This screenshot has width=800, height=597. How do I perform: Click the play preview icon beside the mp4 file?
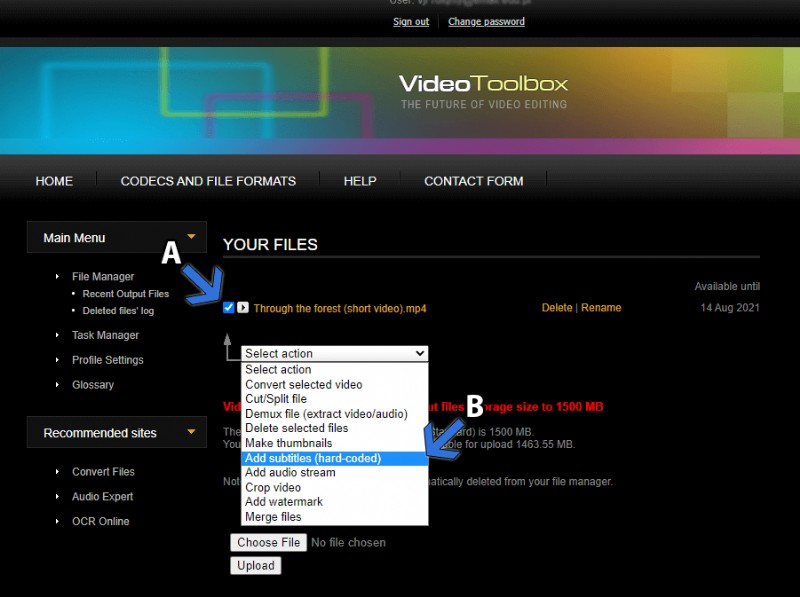coord(243,308)
